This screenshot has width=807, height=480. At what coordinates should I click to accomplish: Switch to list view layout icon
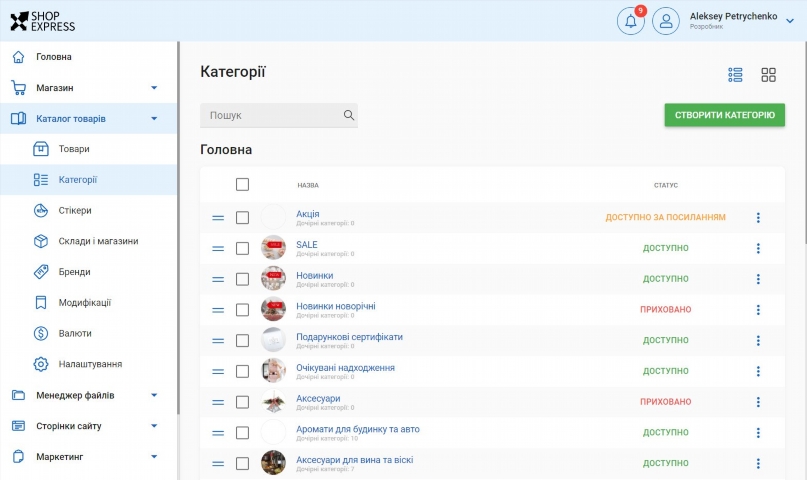click(736, 75)
